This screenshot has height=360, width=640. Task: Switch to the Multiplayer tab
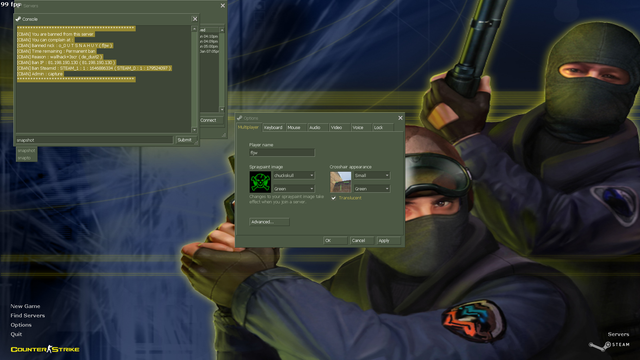[x=249, y=127]
